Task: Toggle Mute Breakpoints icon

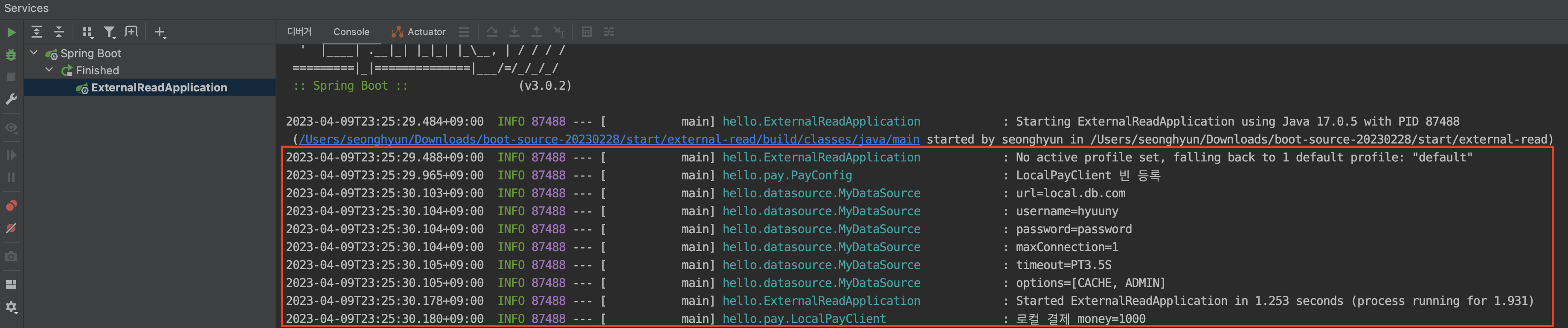Action: click(x=11, y=228)
